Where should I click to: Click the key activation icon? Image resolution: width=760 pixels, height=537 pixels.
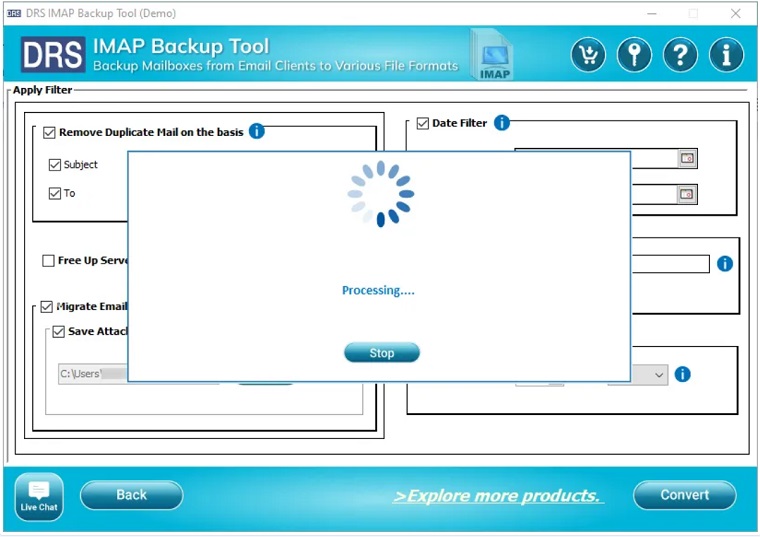pyautogui.click(x=634, y=55)
